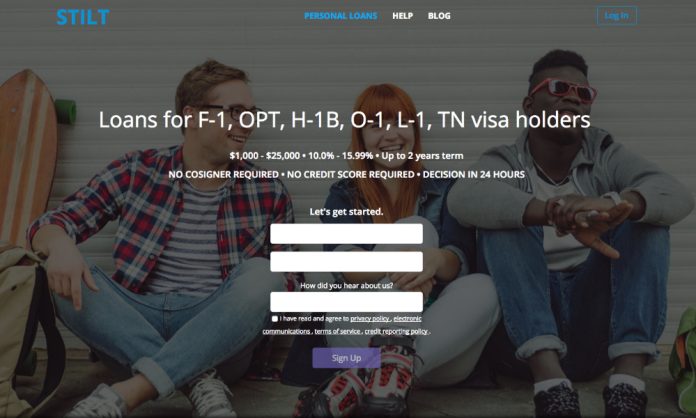The image size is (696, 418).
Task: Focus the second input field above How did you hear
Action: [346, 262]
